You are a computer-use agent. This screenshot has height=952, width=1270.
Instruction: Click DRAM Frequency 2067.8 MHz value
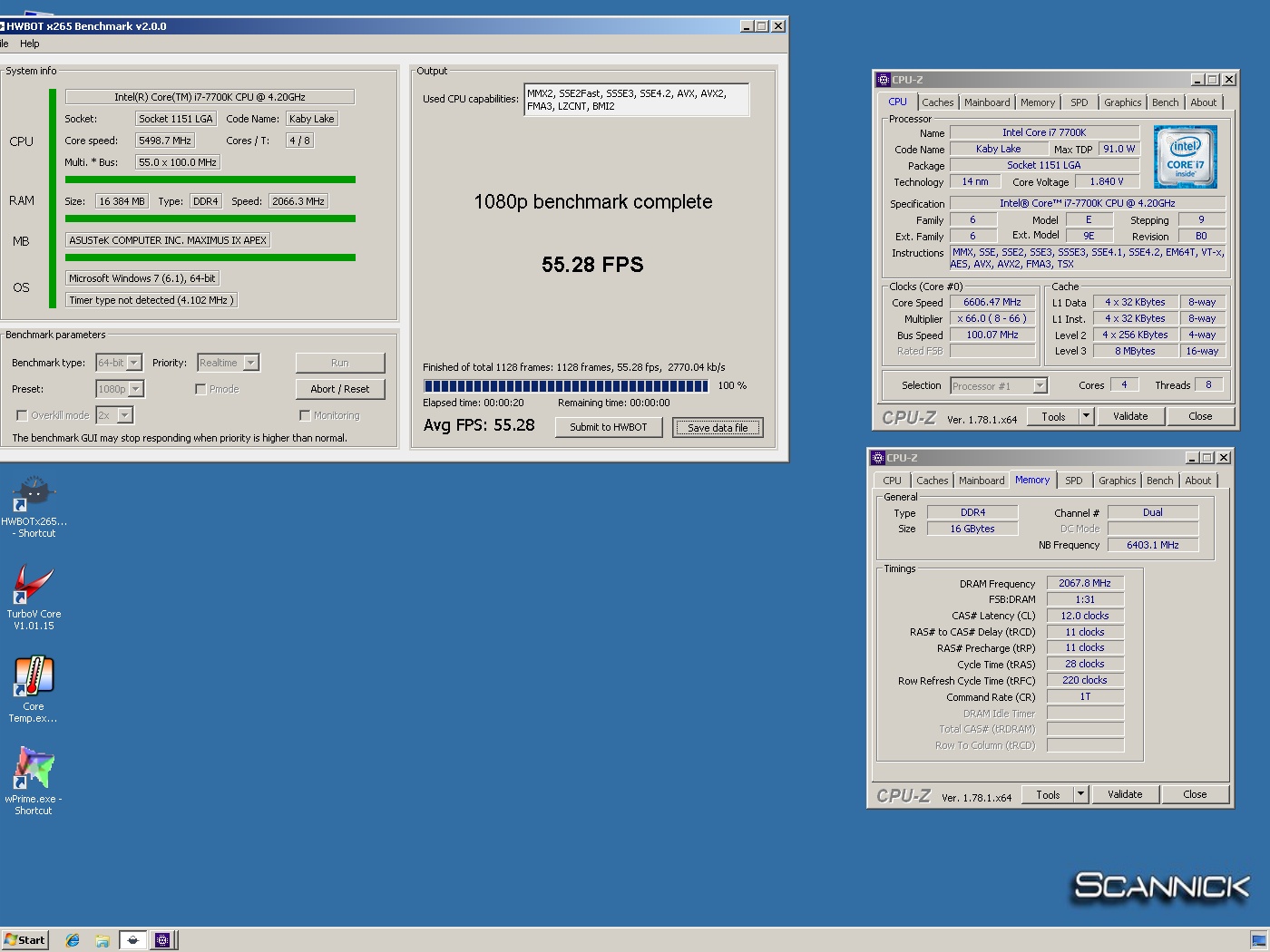[x=1085, y=584]
